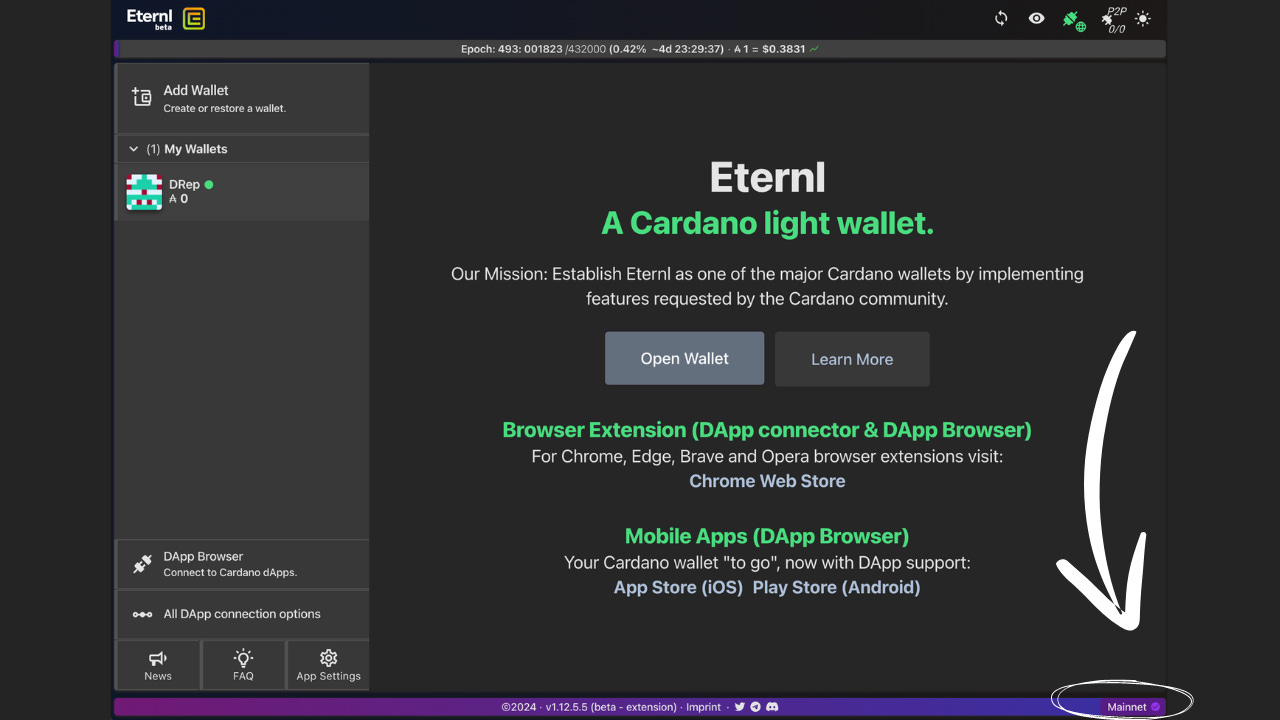1280x720 pixels.
Task: Click the green plug network connection icon
Action: [1074, 20]
